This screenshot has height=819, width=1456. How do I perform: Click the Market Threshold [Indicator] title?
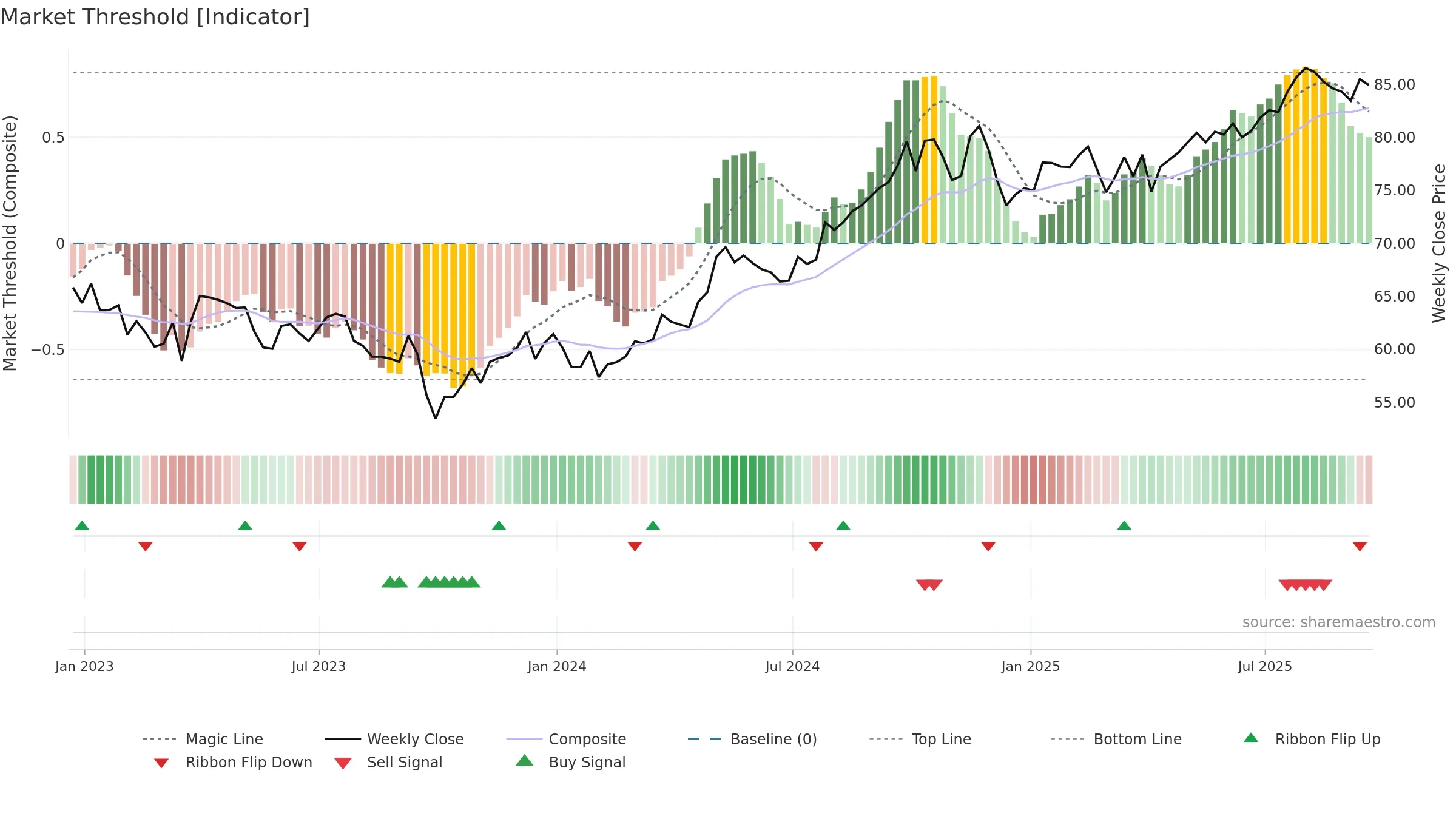[155, 17]
